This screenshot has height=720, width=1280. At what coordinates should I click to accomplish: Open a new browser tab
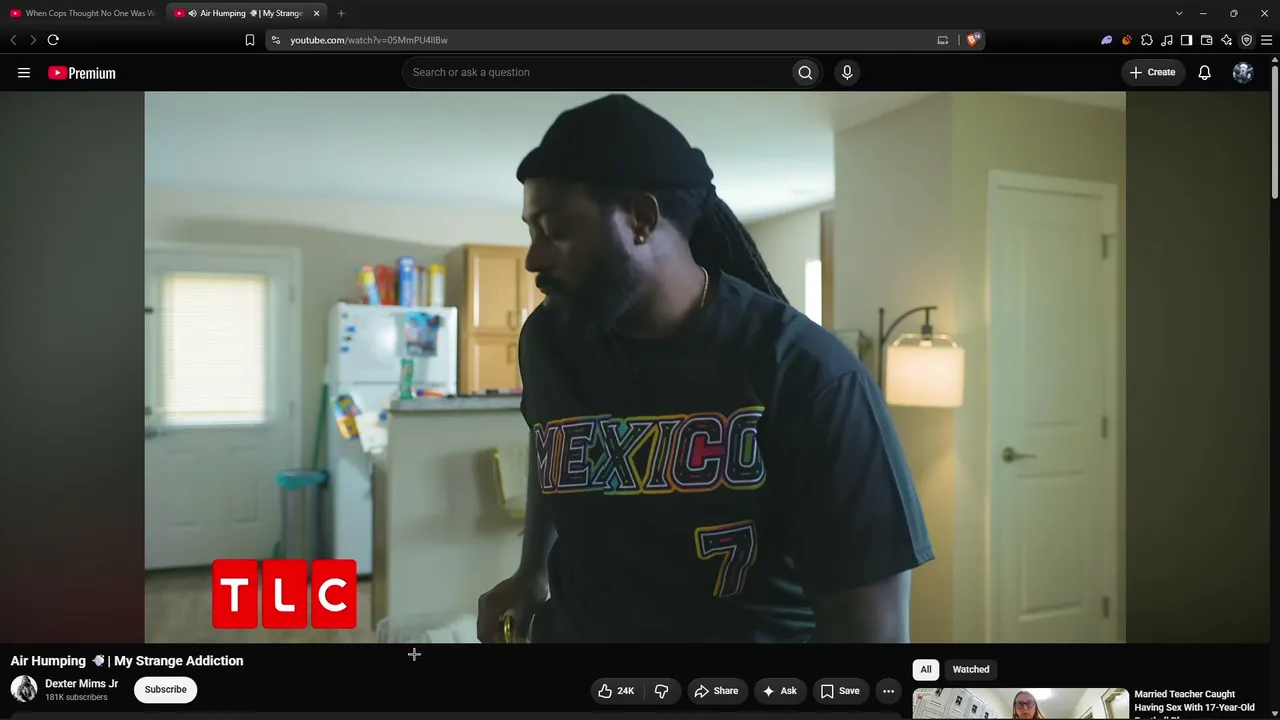[x=341, y=13]
